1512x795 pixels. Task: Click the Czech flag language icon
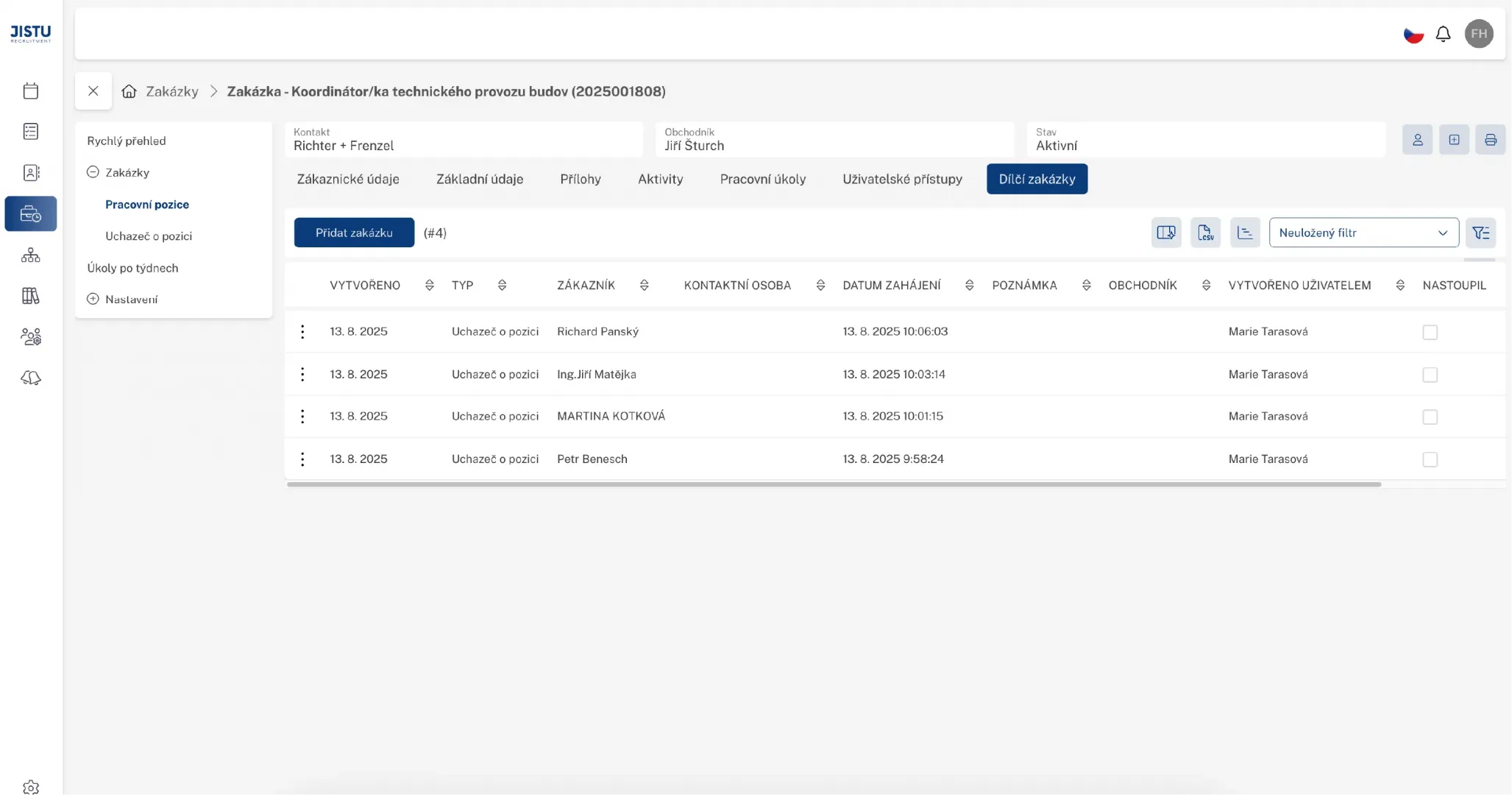(x=1413, y=34)
